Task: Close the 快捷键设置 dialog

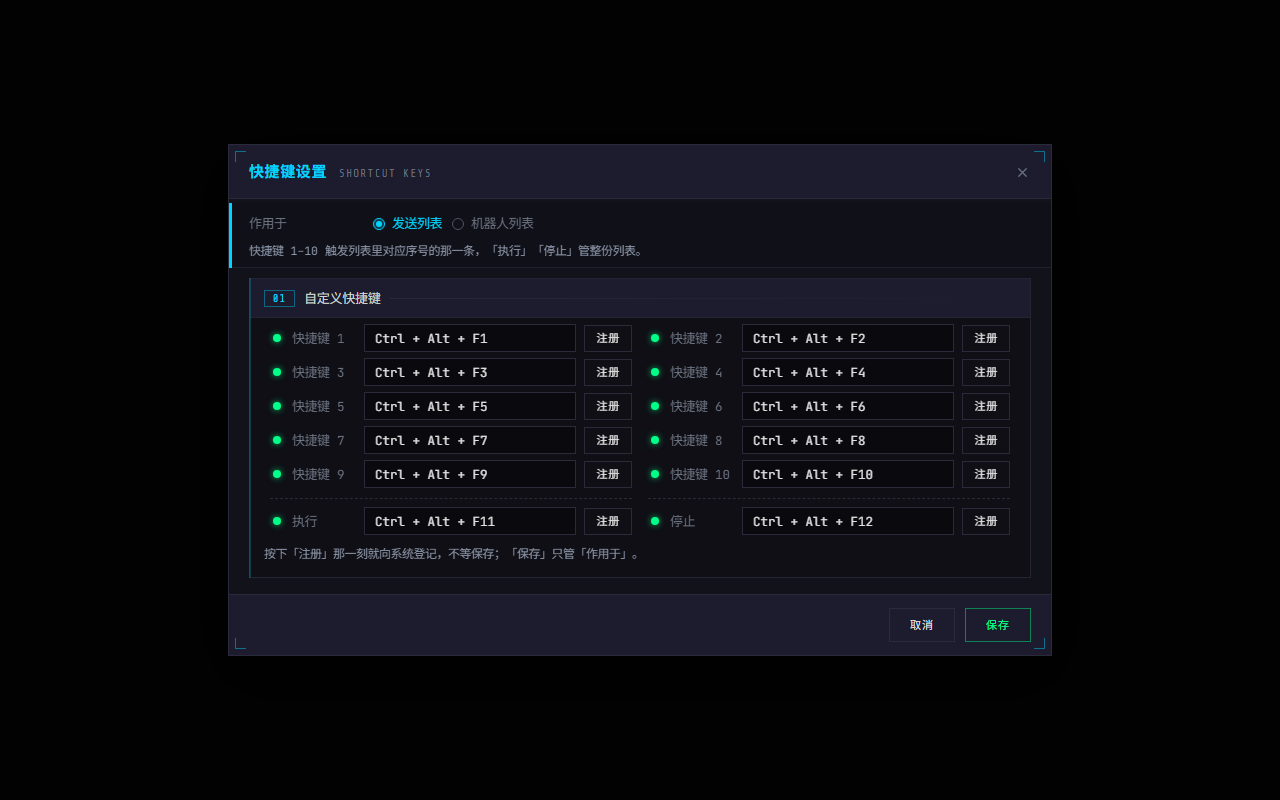Action: click(1022, 172)
